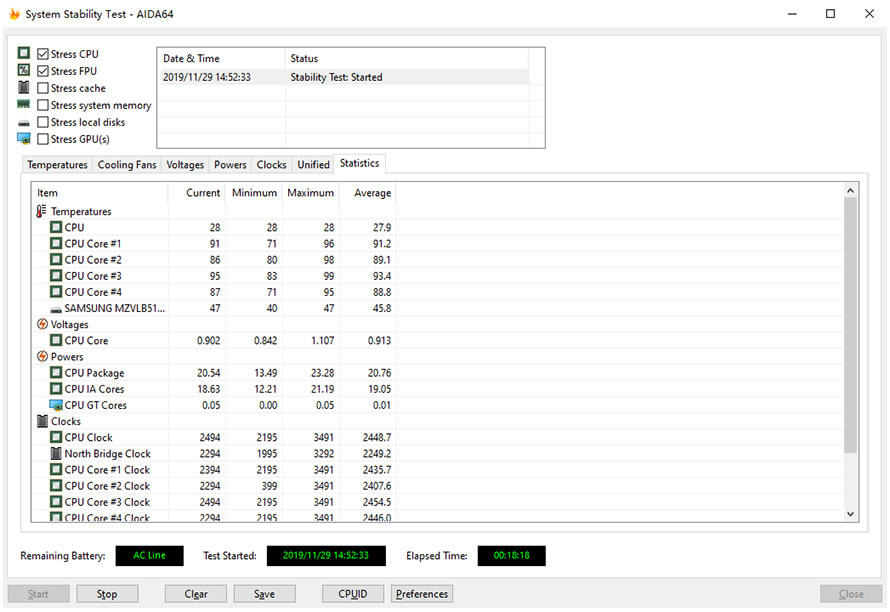Screen dimensions: 890x612
Task: Click the AIDA64 flame icon in title bar
Action: 14,14
